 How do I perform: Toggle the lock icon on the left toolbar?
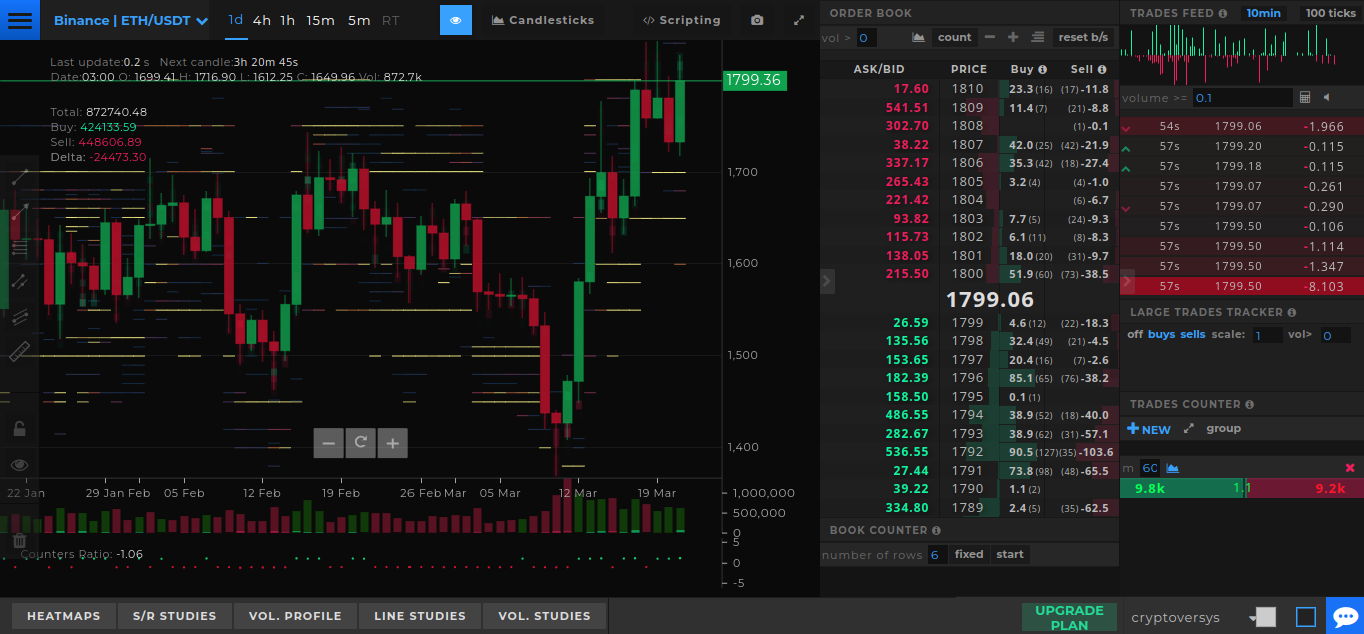tap(18, 427)
